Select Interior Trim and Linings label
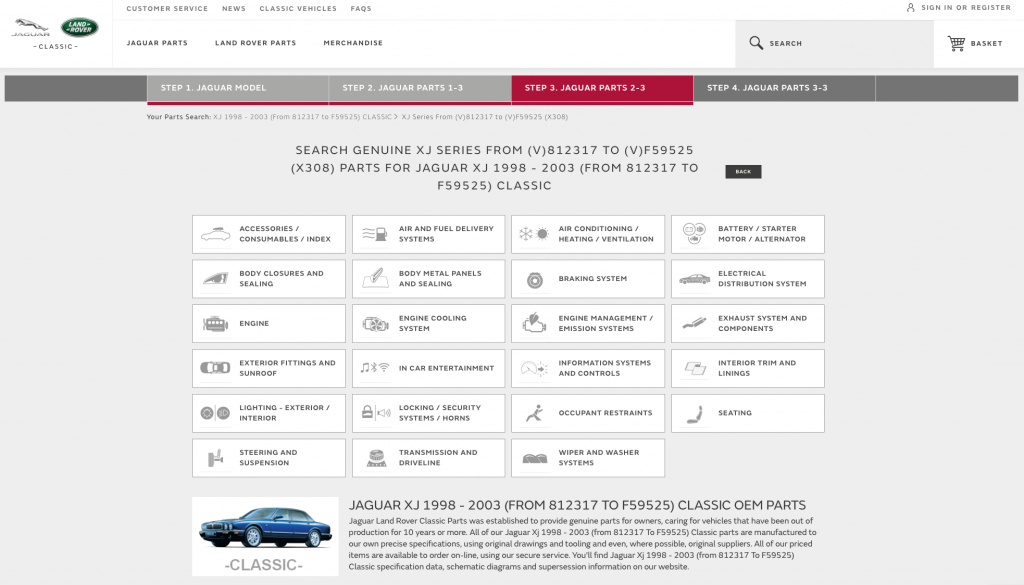1024x585 pixels. pos(757,368)
